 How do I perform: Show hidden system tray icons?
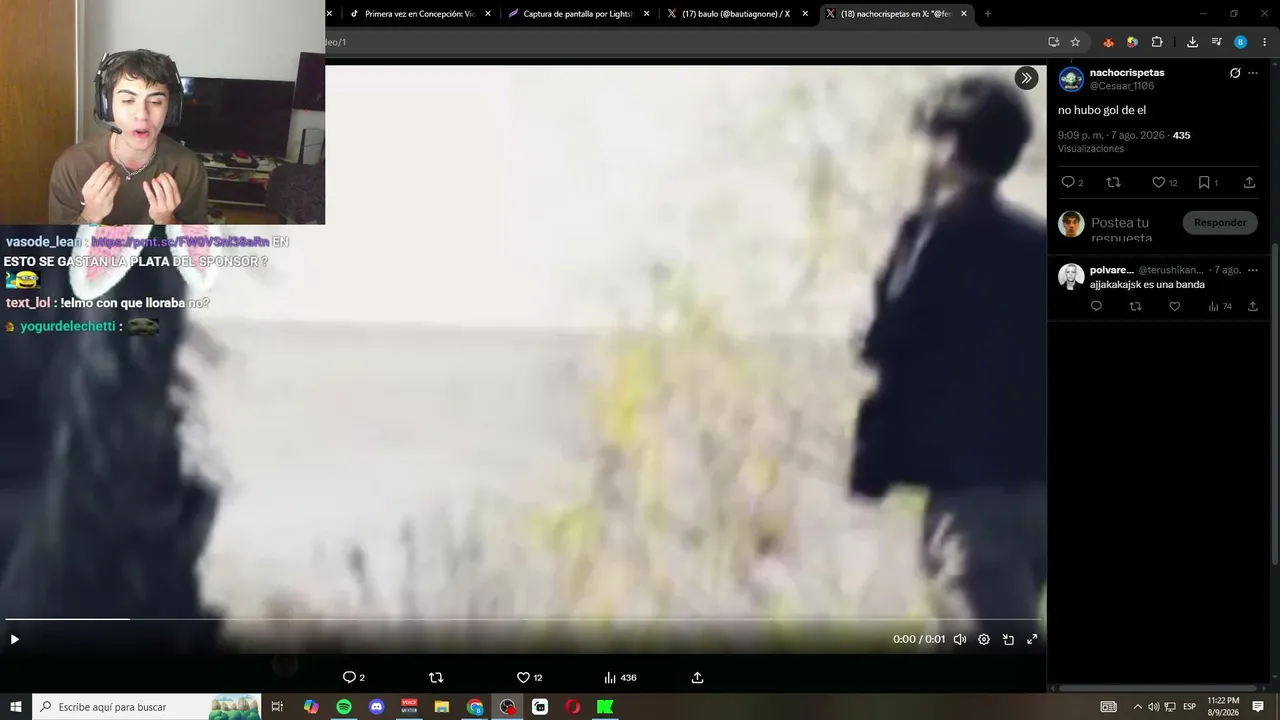tap(1137, 707)
